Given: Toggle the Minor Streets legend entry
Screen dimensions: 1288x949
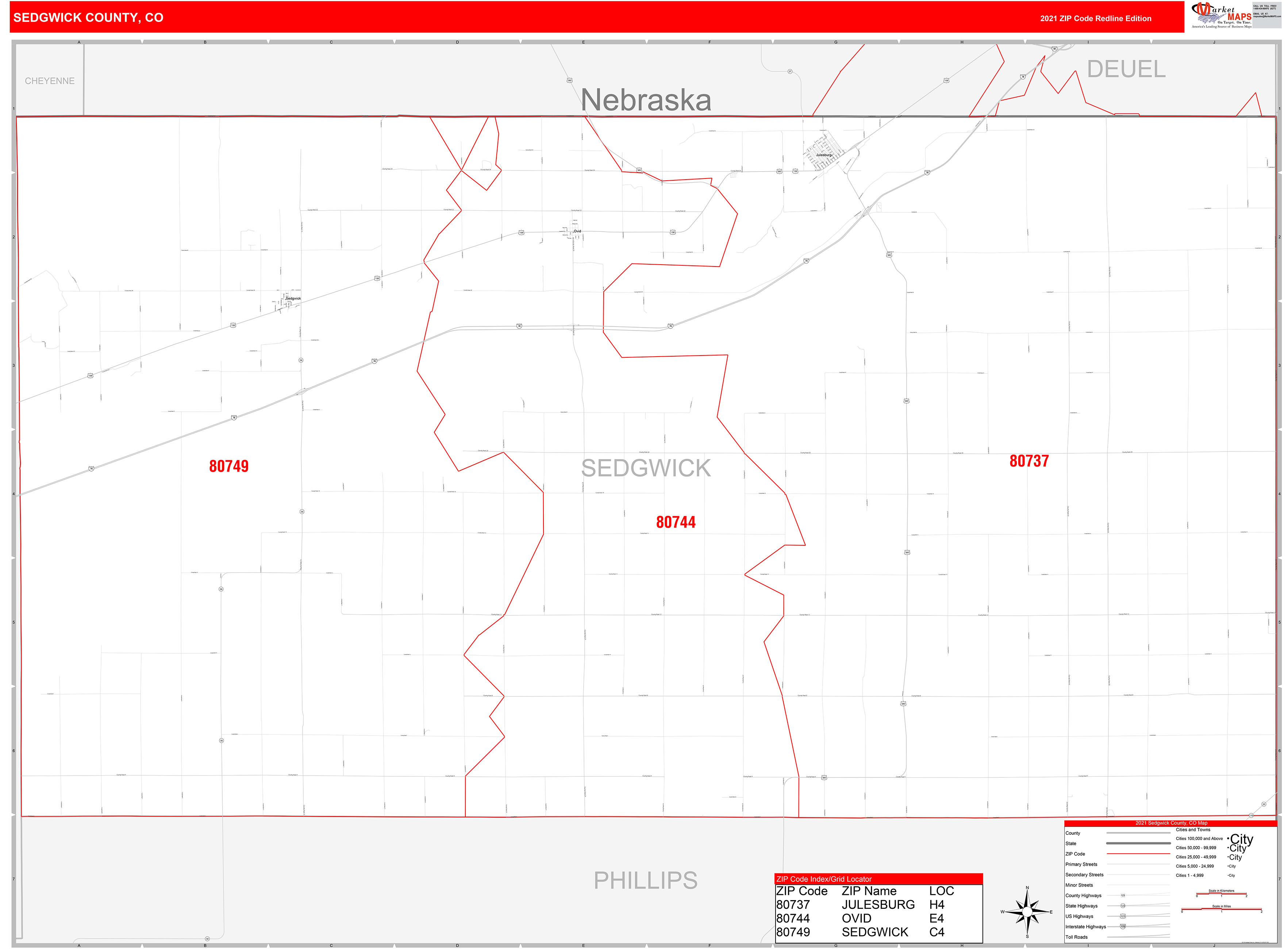Looking at the screenshot, I should pos(1080,885).
